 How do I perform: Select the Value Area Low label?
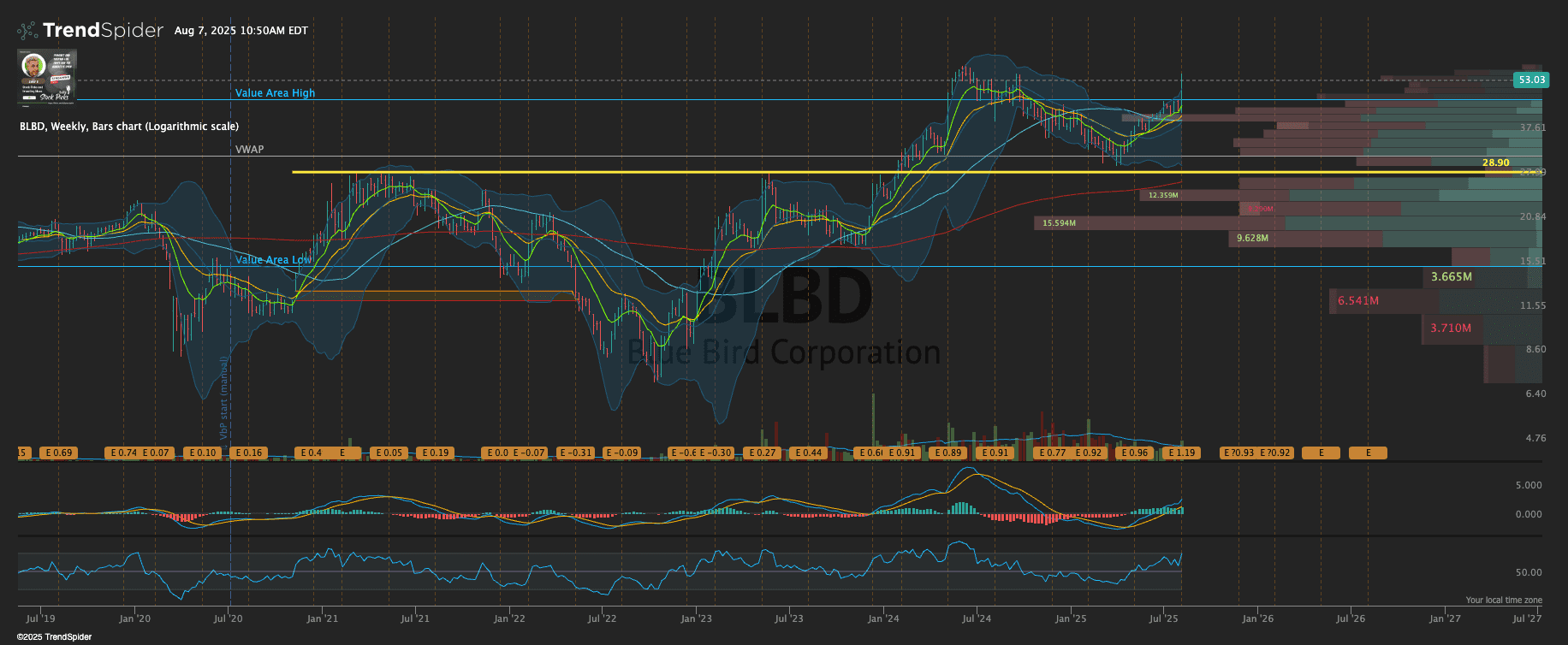(x=273, y=260)
